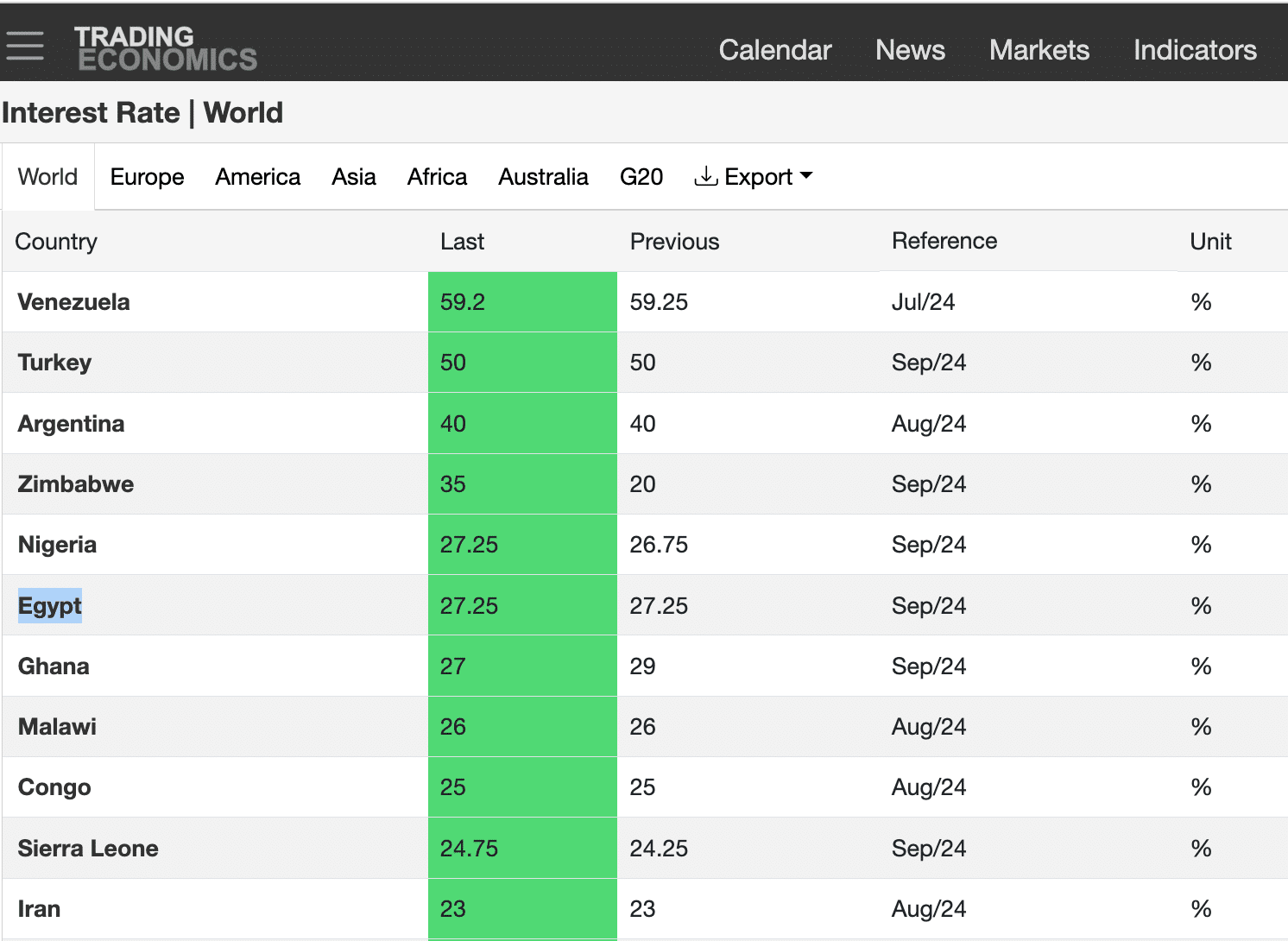
Task: Sort by the Last column header
Action: tap(463, 242)
